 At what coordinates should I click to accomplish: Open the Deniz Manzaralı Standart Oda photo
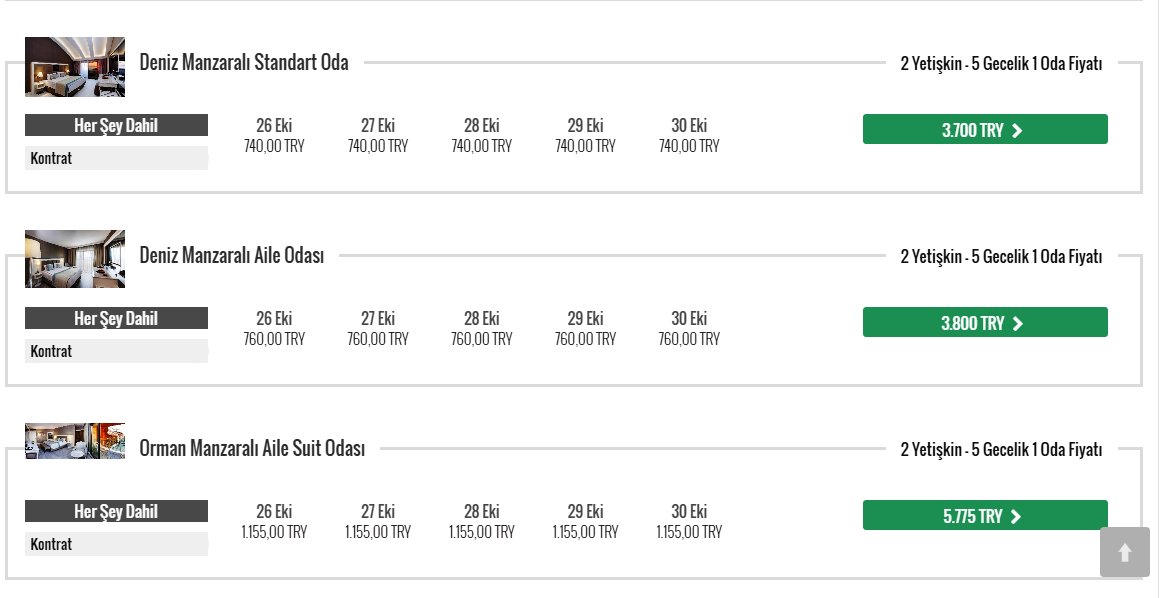pyautogui.click(x=75, y=67)
